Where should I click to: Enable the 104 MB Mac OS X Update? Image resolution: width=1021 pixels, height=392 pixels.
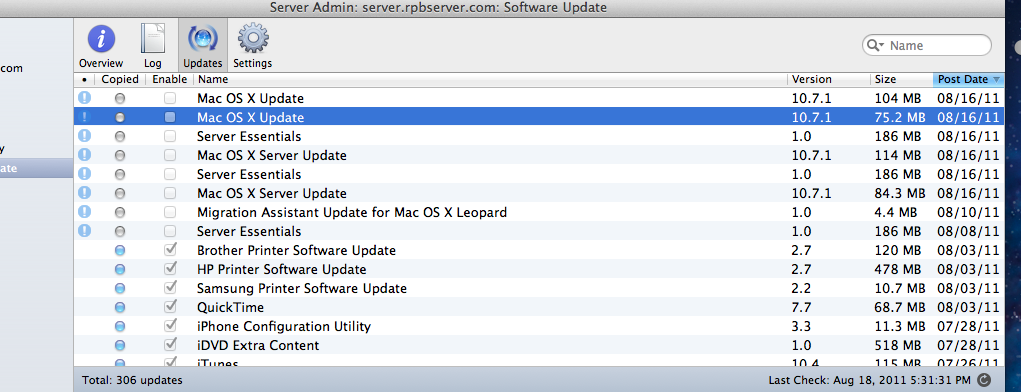coord(170,99)
